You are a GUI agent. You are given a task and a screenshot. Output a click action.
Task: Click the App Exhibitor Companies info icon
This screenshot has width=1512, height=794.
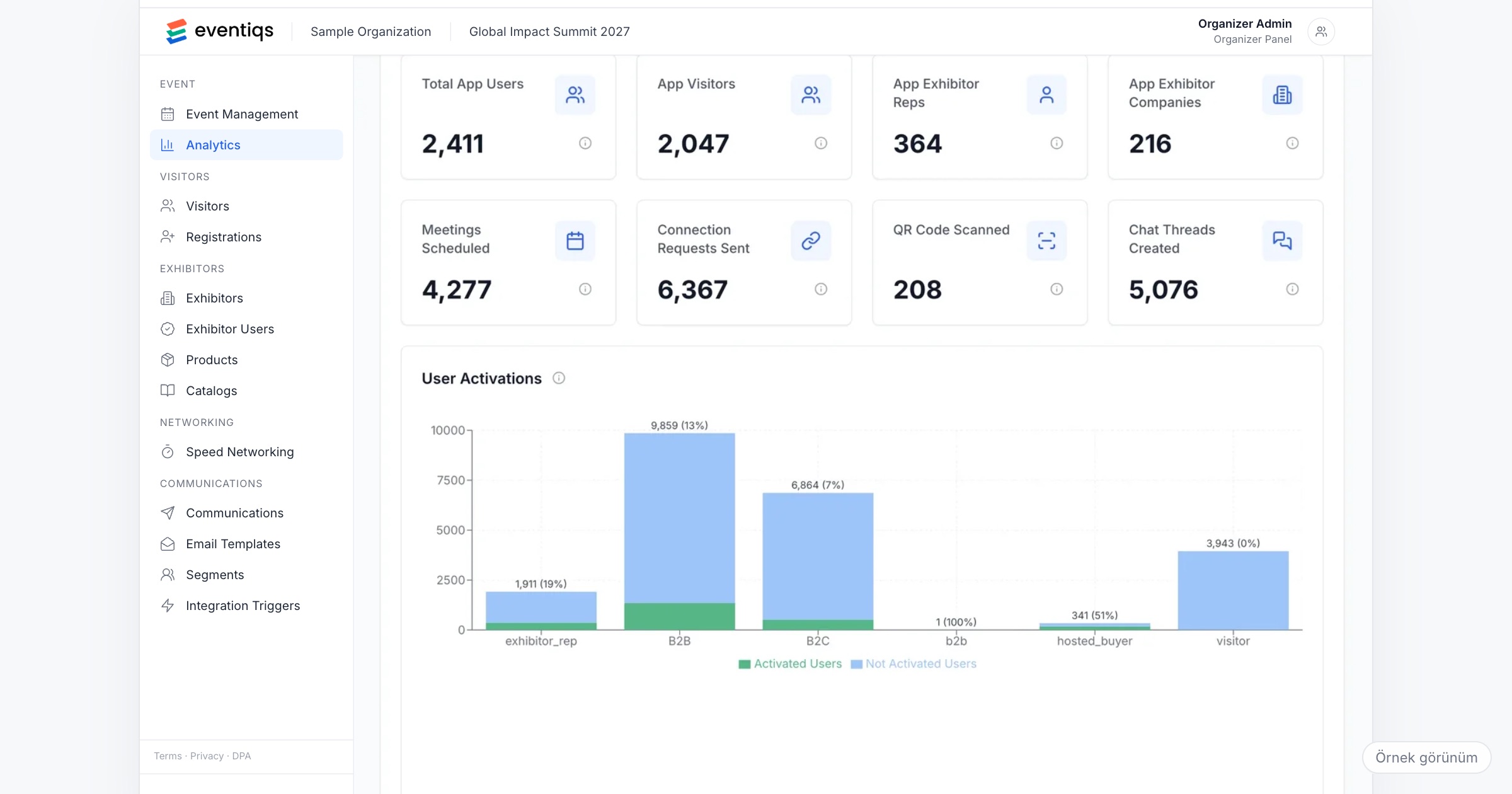tap(1292, 143)
